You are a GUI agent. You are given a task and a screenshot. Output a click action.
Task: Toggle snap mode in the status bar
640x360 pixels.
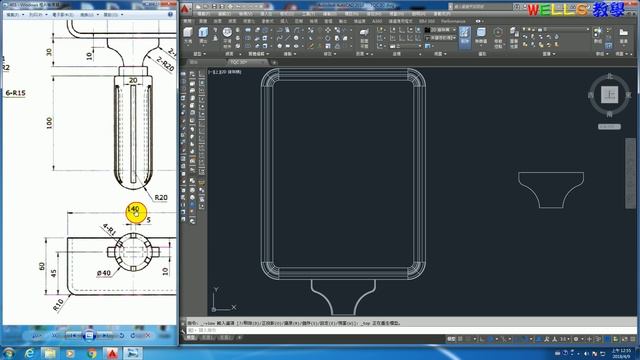tap(469, 339)
